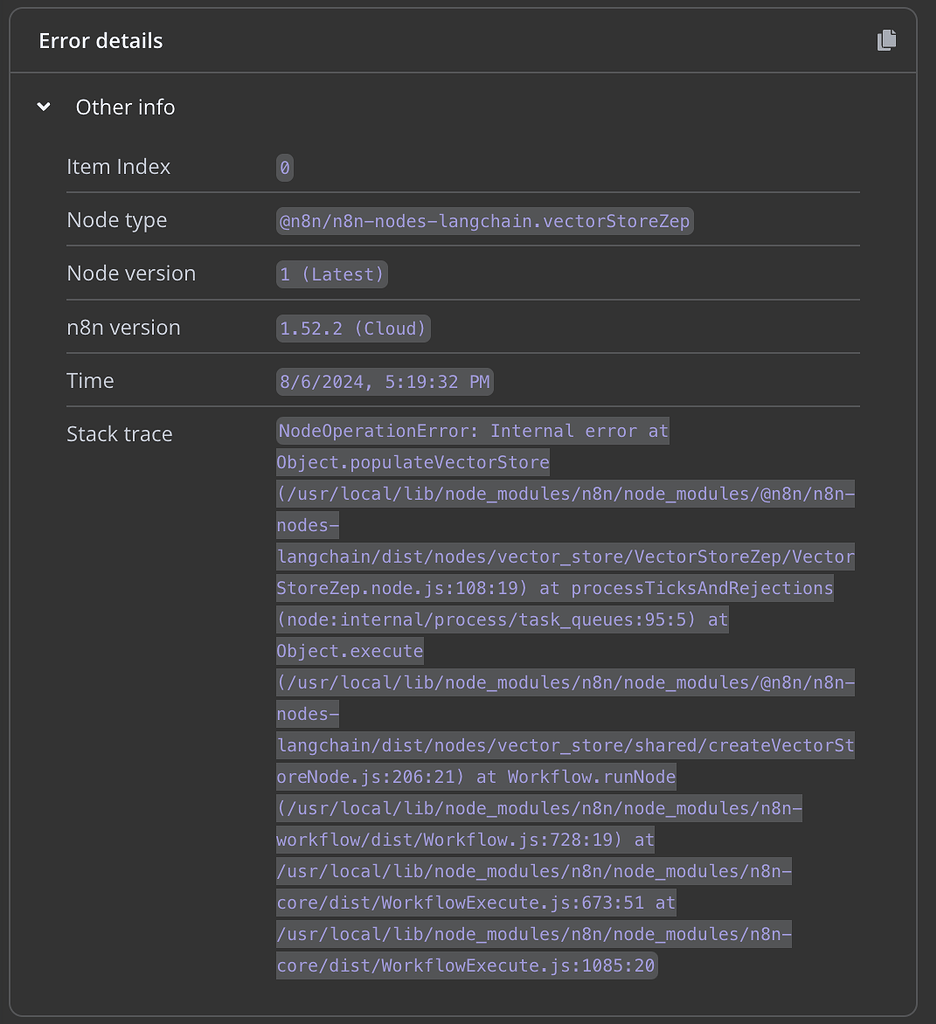Image resolution: width=936 pixels, height=1024 pixels.
Task: Collapse the Other info section chevron
Action: pyautogui.click(x=44, y=106)
